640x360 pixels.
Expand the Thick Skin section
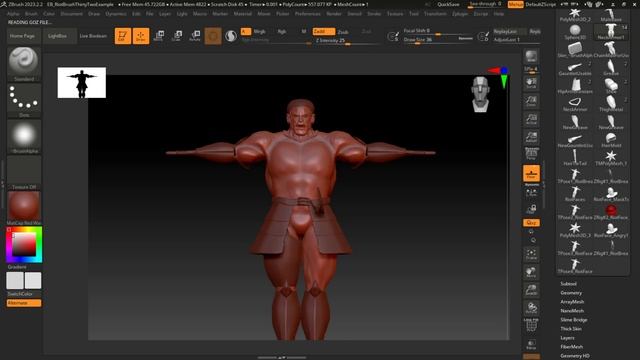coord(571,329)
